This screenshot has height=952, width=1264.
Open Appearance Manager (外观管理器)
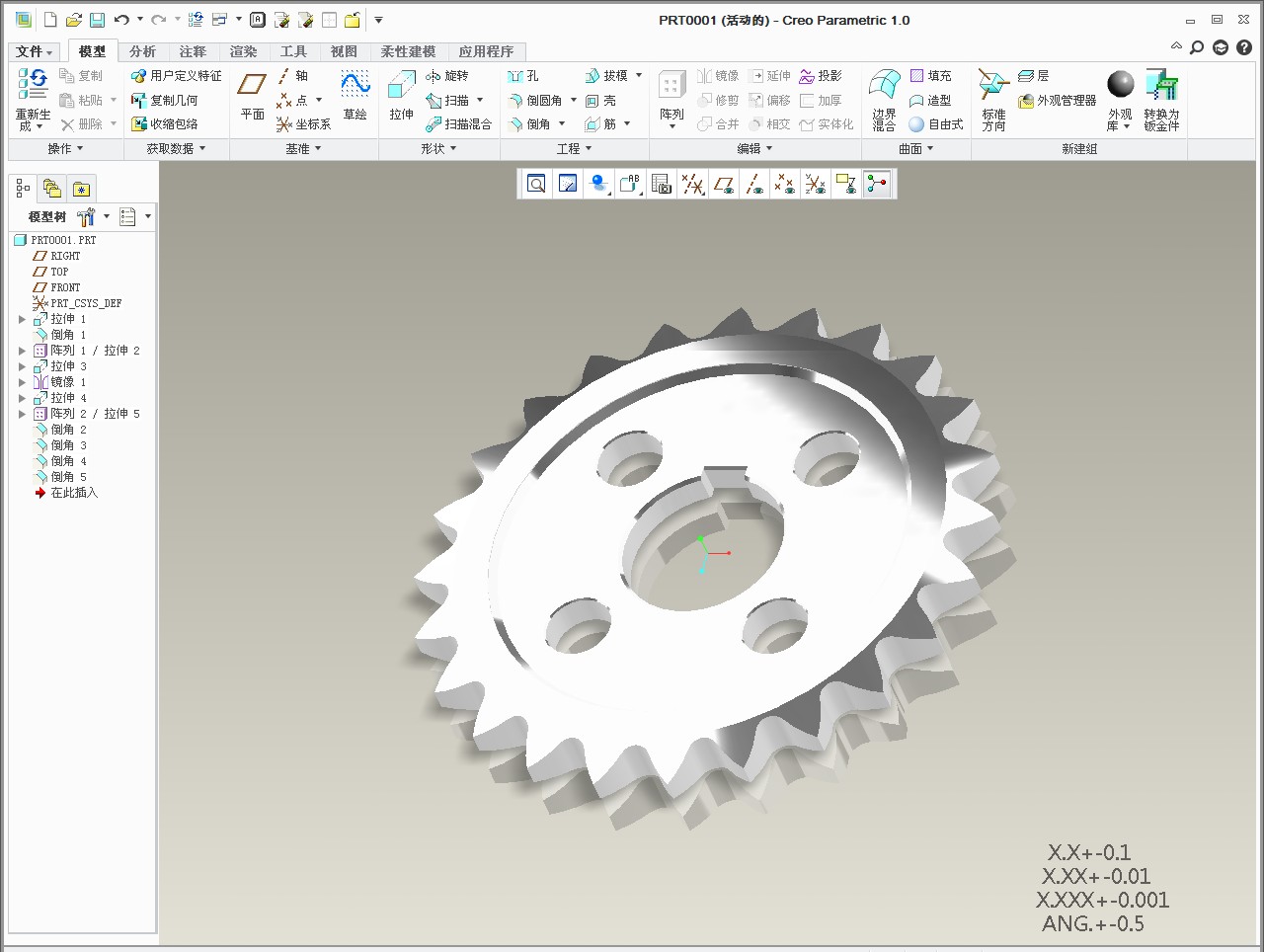(x=1058, y=101)
